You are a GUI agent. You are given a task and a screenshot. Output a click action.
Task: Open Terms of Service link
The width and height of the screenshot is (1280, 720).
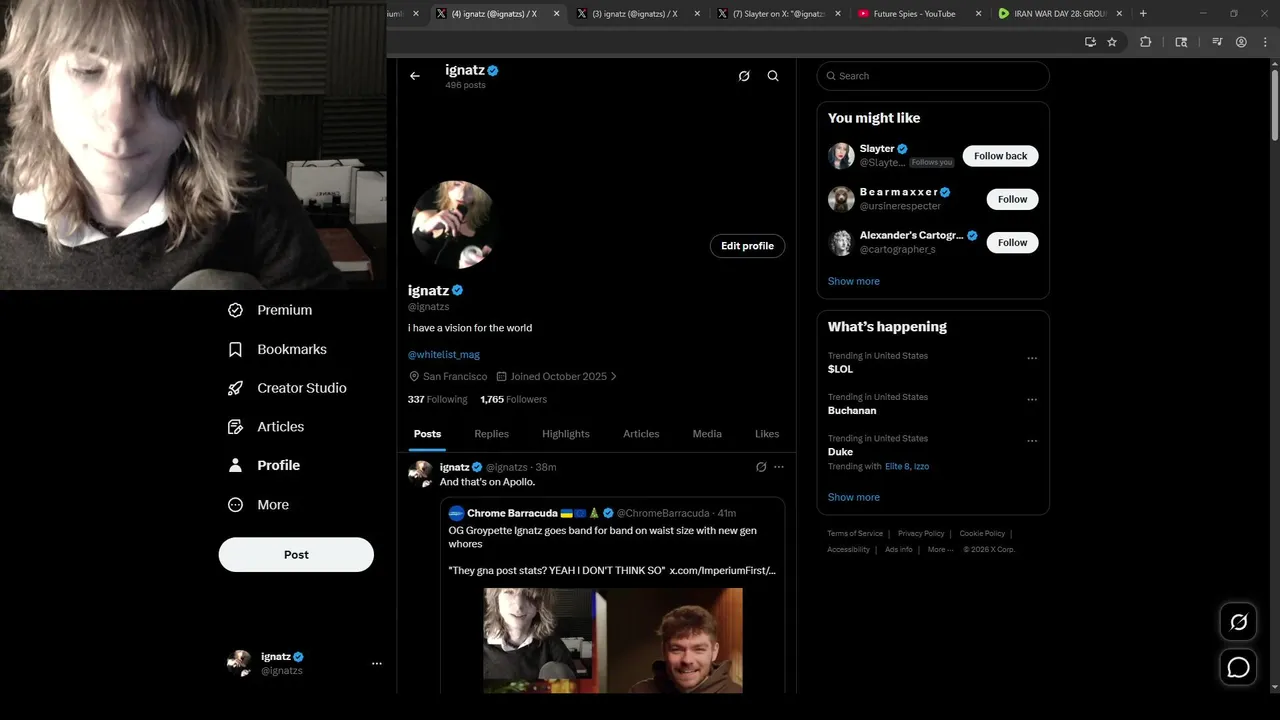click(x=855, y=534)
